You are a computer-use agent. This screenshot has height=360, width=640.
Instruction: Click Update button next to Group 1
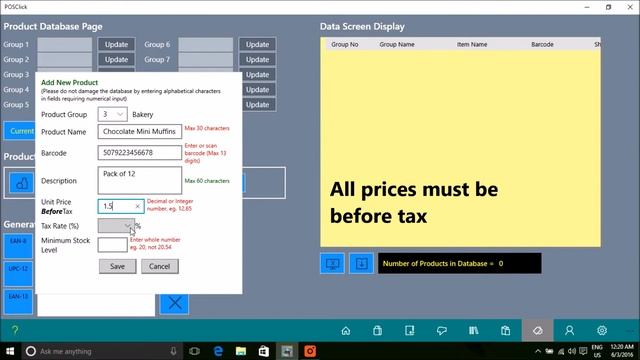[x=116, y=44]
